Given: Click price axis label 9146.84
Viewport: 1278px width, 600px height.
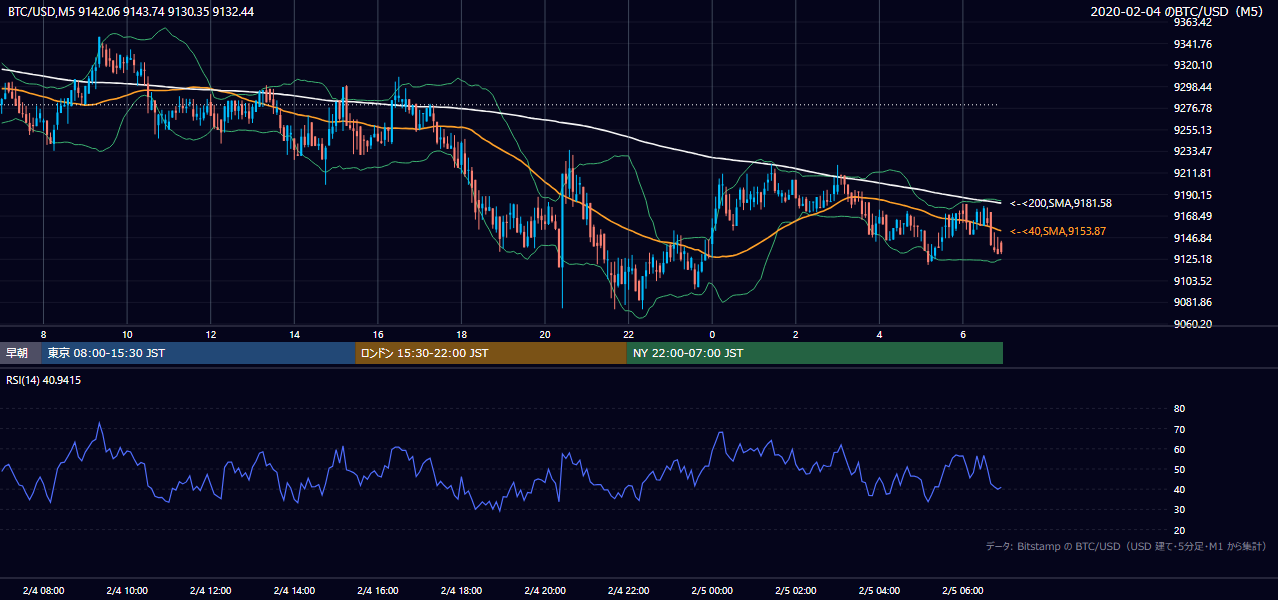Looking at the screenshot, I should (1193, 238).
